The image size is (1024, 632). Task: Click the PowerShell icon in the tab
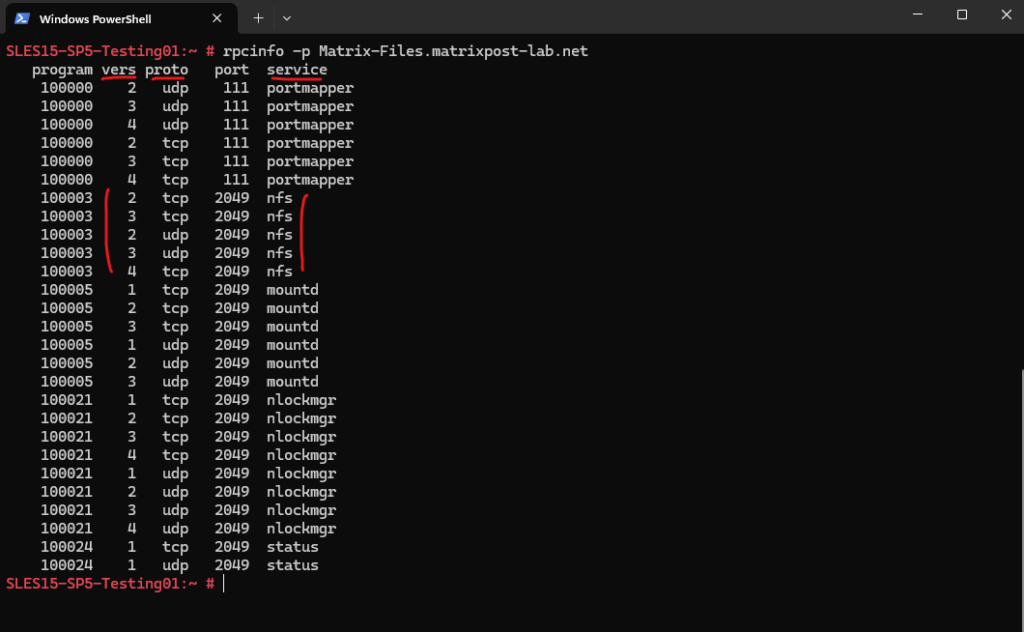(x=22, y=18)
